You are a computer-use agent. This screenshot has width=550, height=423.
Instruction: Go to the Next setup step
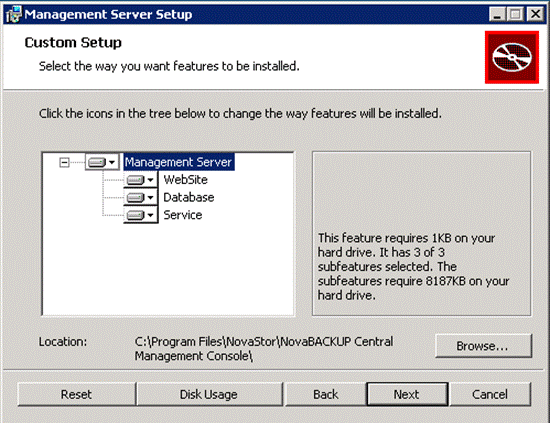pyautogui.click(x=407, y=394)
